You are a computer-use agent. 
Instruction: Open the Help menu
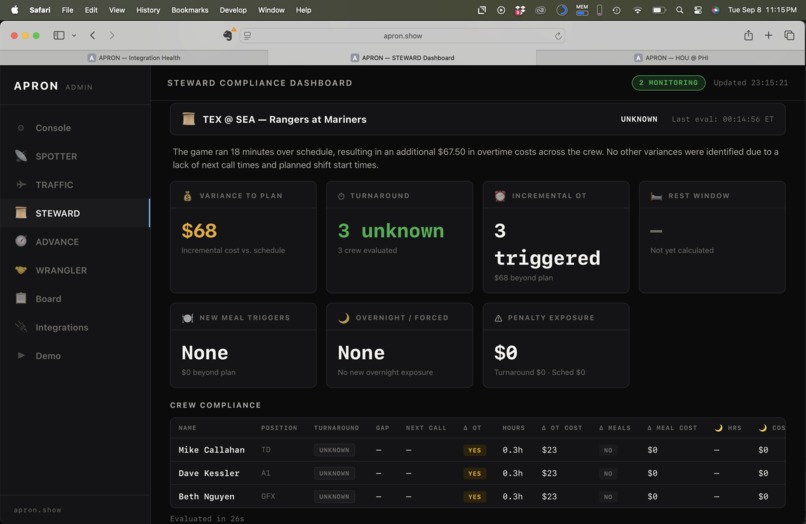click(303, 10)
